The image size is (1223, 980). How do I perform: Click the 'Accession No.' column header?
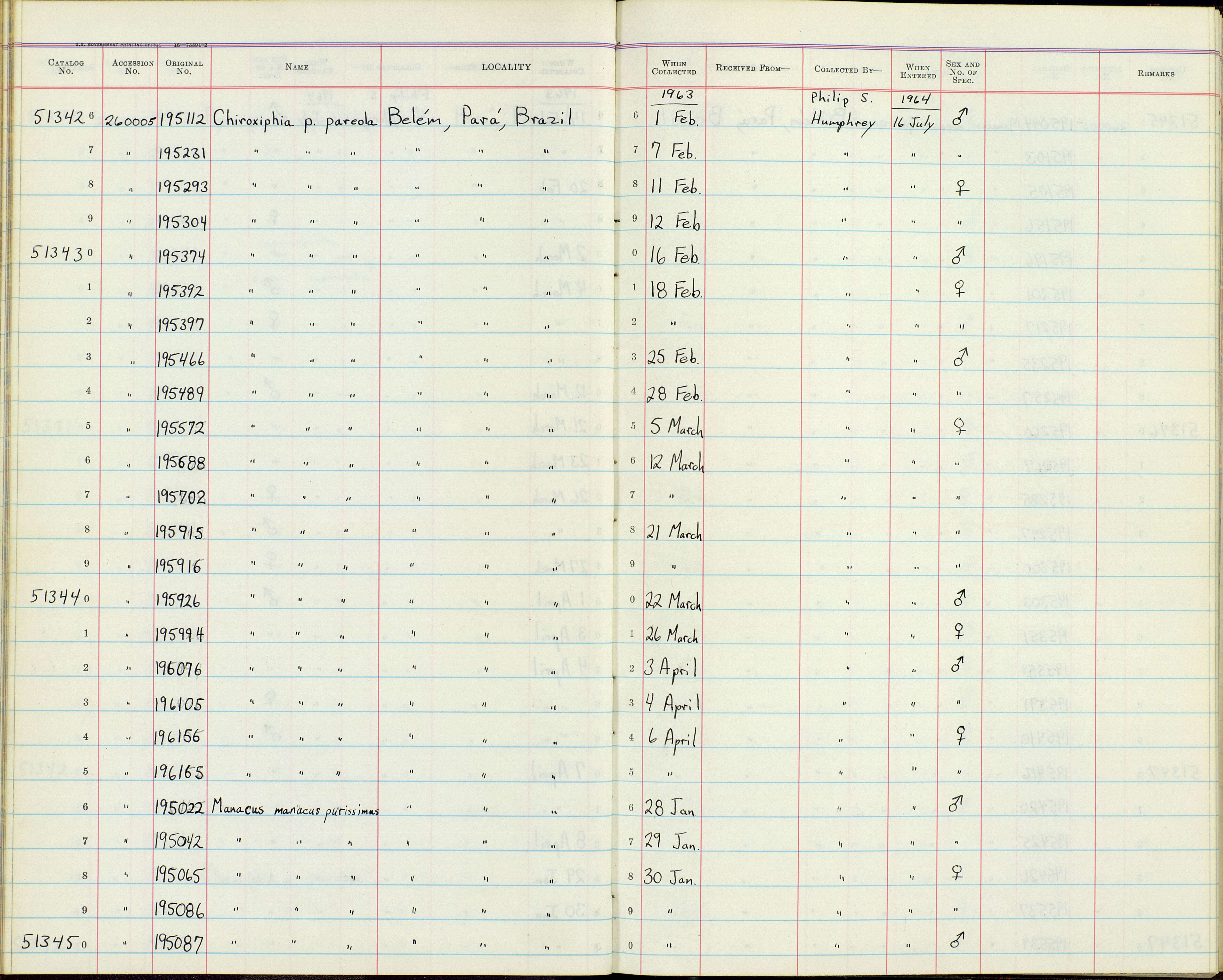pyautogui.click(x=132, y=67)
